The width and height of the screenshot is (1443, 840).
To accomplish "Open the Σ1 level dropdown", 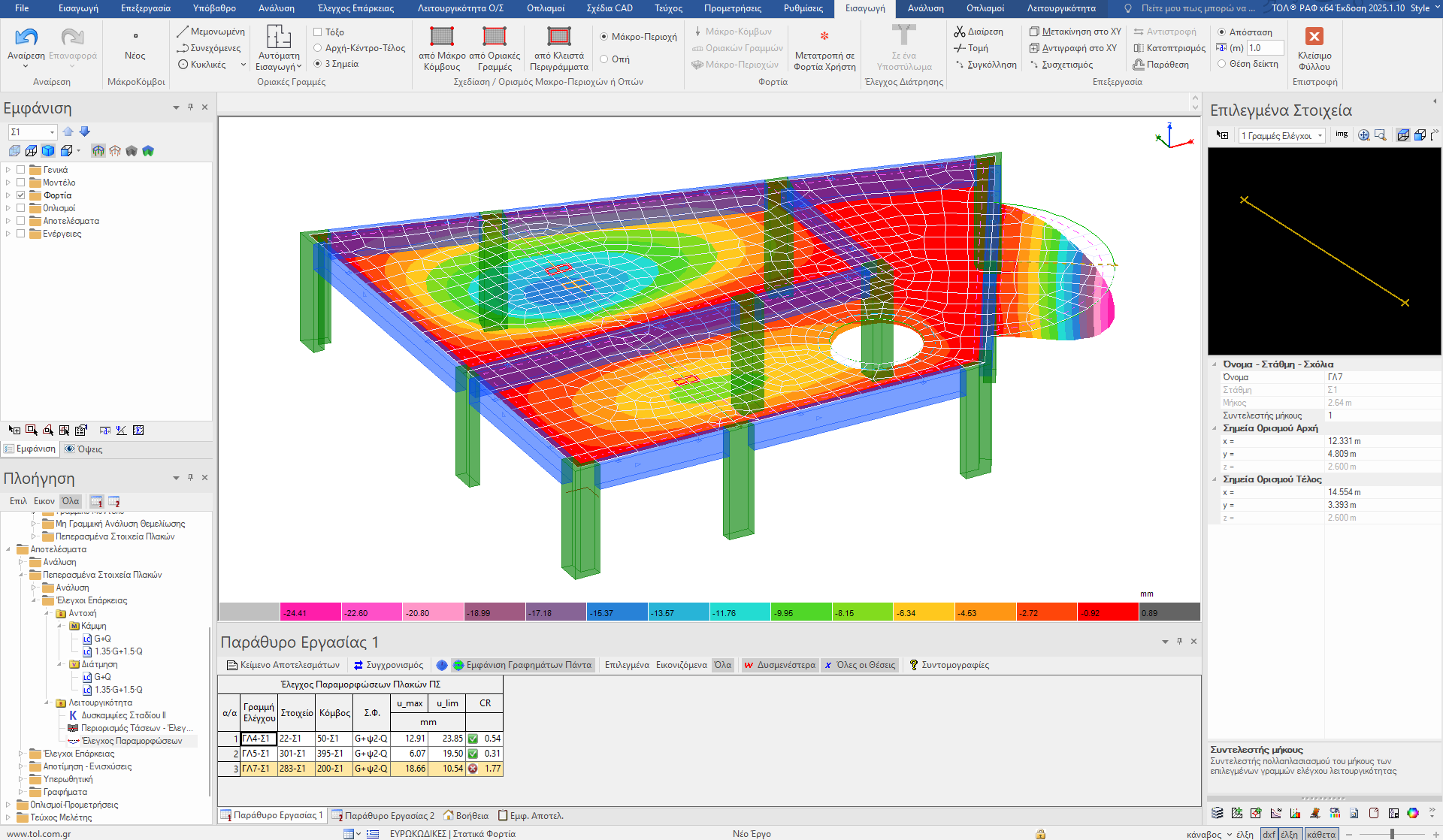I will coord(52,132).
